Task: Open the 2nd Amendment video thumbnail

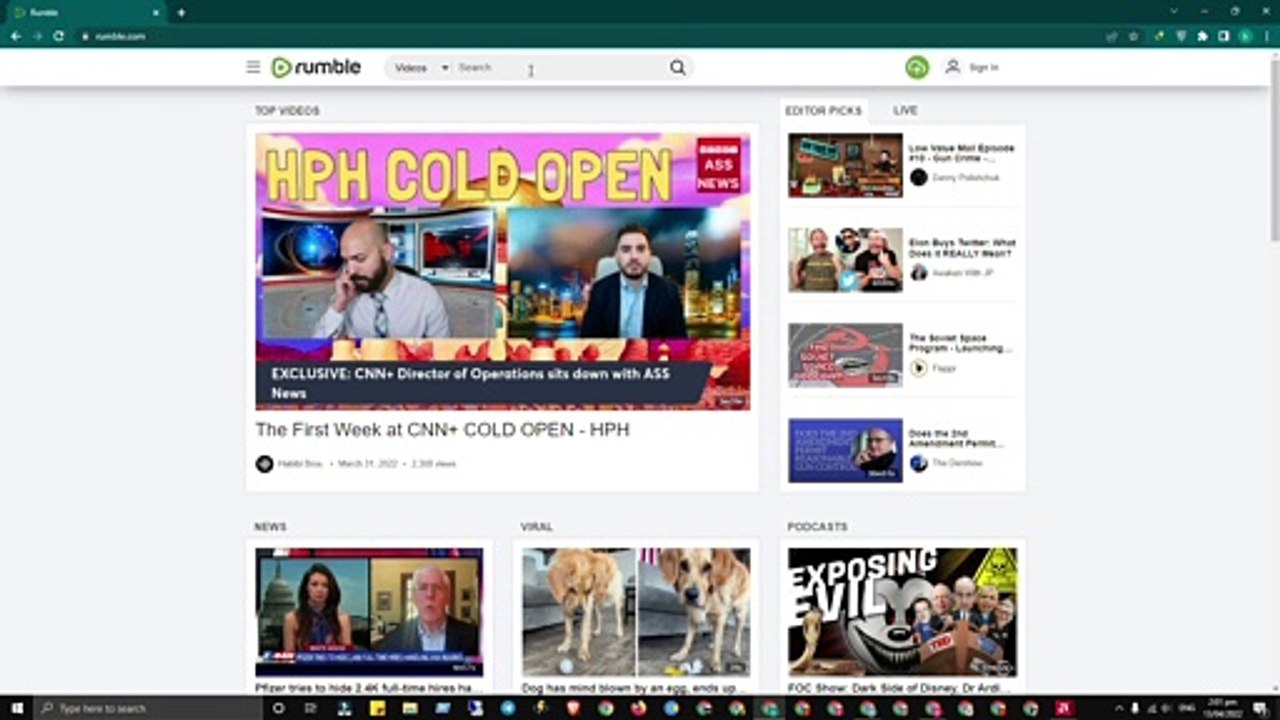Action: pyautogui.click(x=845, y=450)
